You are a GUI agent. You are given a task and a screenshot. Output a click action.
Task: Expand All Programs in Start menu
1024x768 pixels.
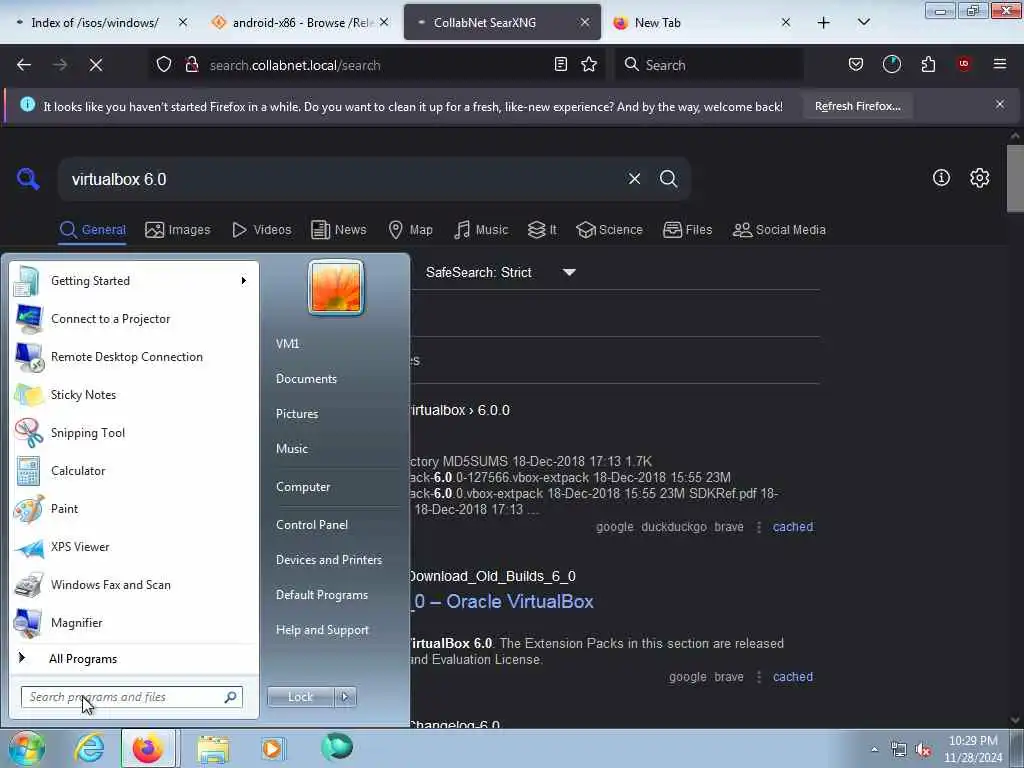coord(83,658)
